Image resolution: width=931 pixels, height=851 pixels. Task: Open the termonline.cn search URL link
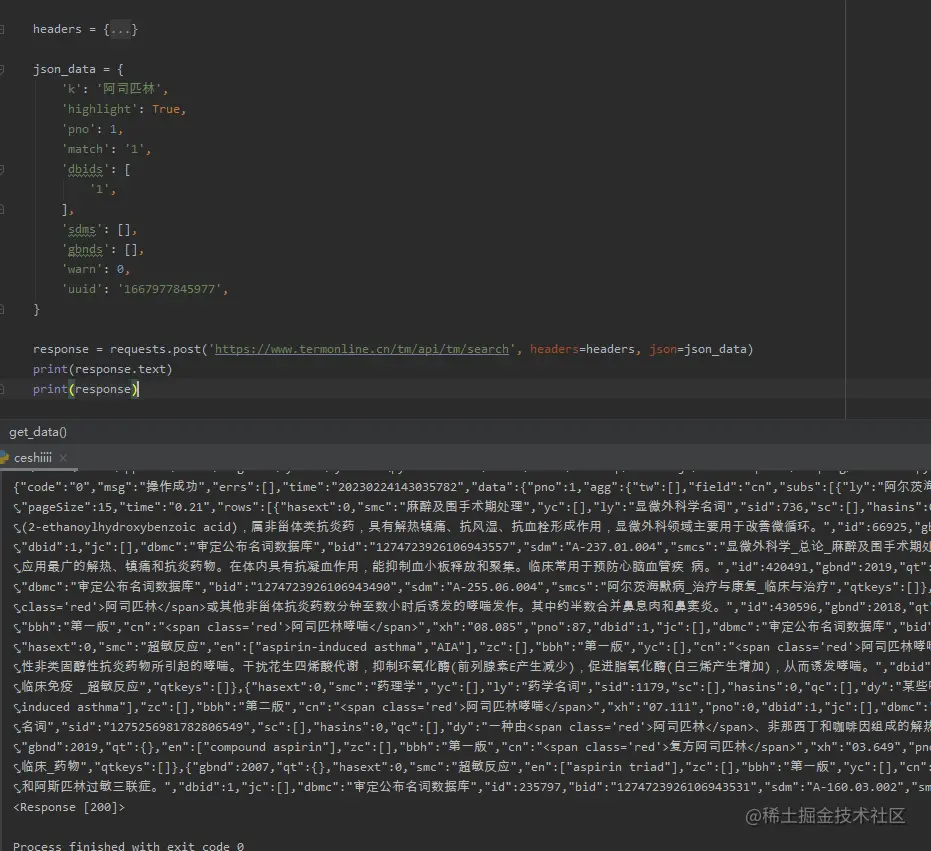pyautogui.click(x=362, y=349)
